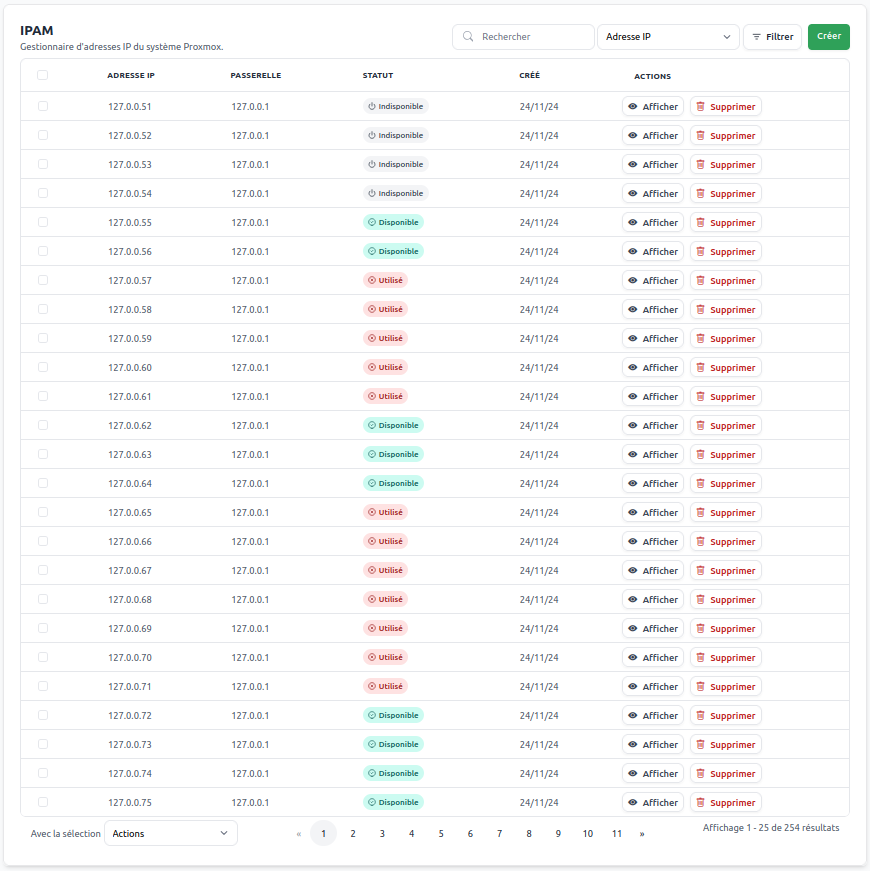The height and width of the screenshot is (871, 870).
Task: Select the checkbox for 127.0.0.66
Action: tap(43, 541)
